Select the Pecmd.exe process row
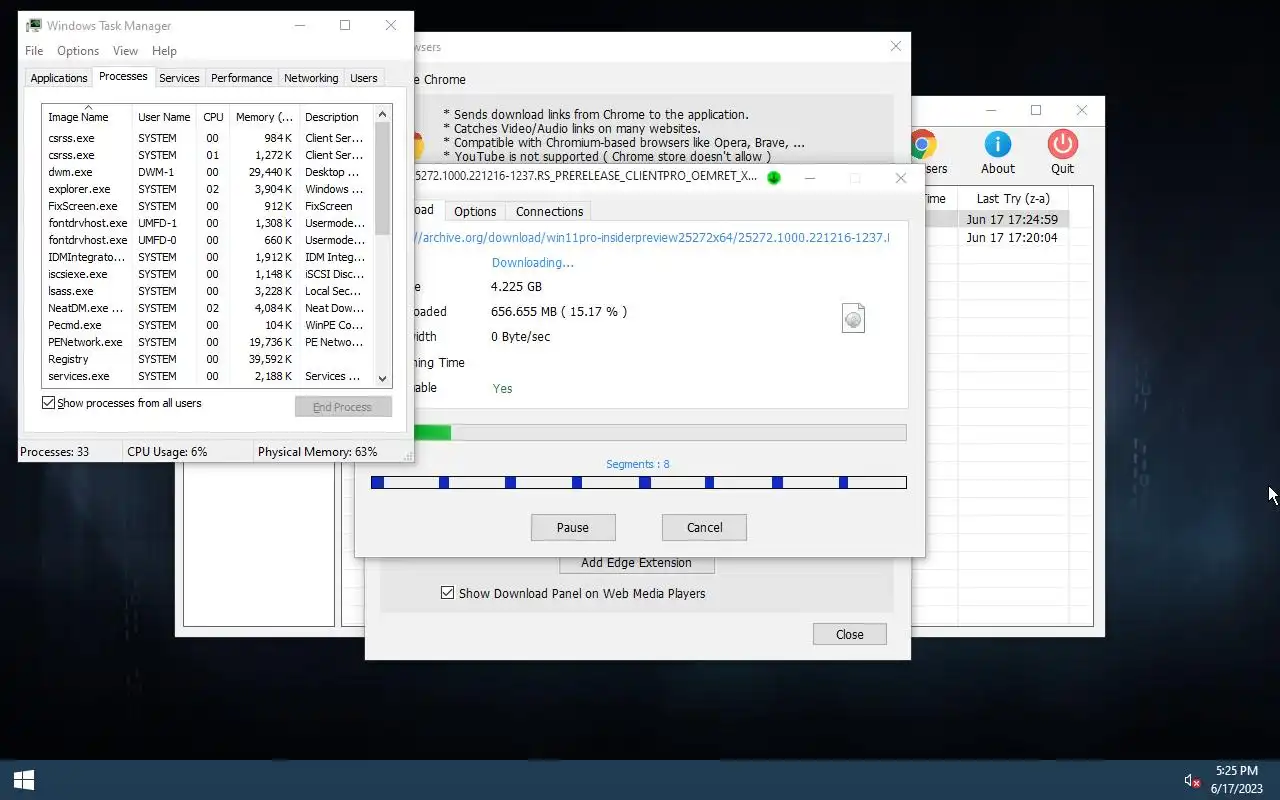Image resolution: width=1280 pixels, height=800 pixels. [209, 325]
